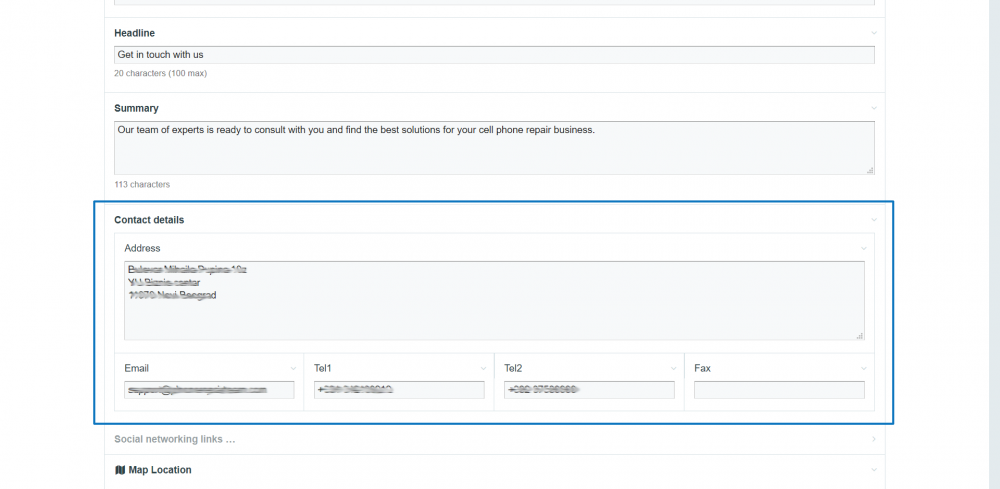Collapse the Headline section chevron

873,34
